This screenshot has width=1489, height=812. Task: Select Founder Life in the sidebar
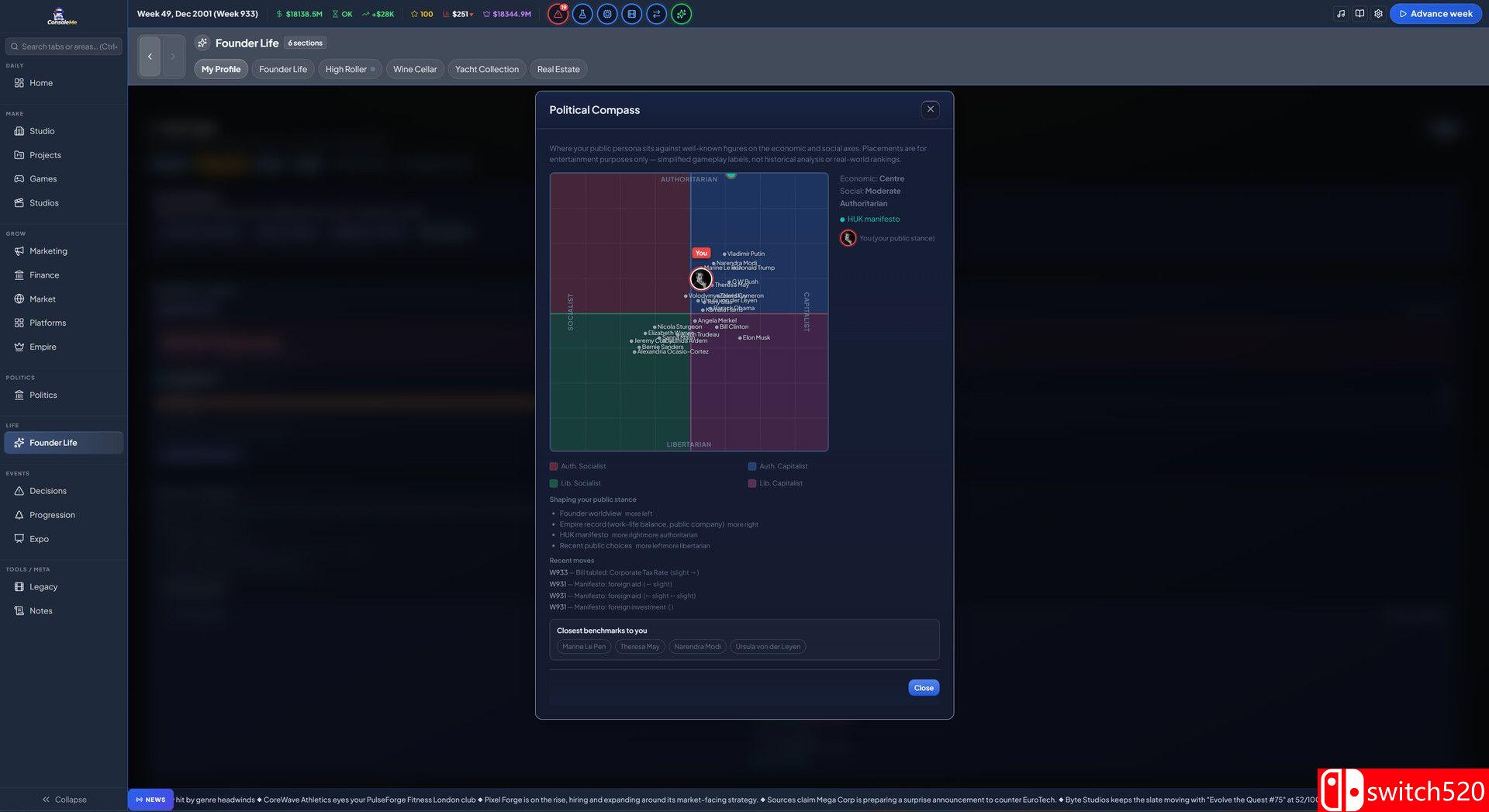(64, 443)
